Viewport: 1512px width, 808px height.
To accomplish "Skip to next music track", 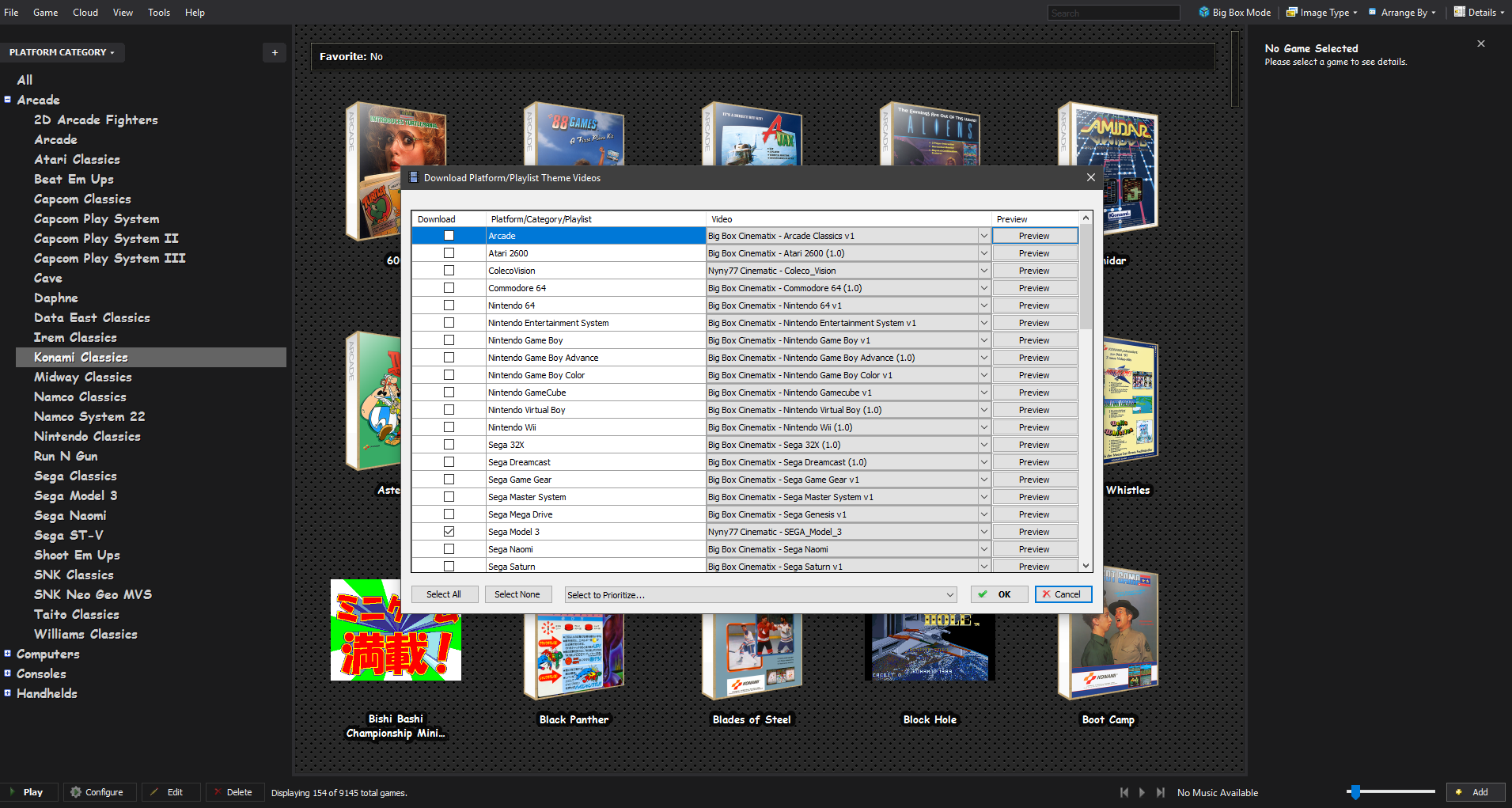I will (x=1160, y=792).
